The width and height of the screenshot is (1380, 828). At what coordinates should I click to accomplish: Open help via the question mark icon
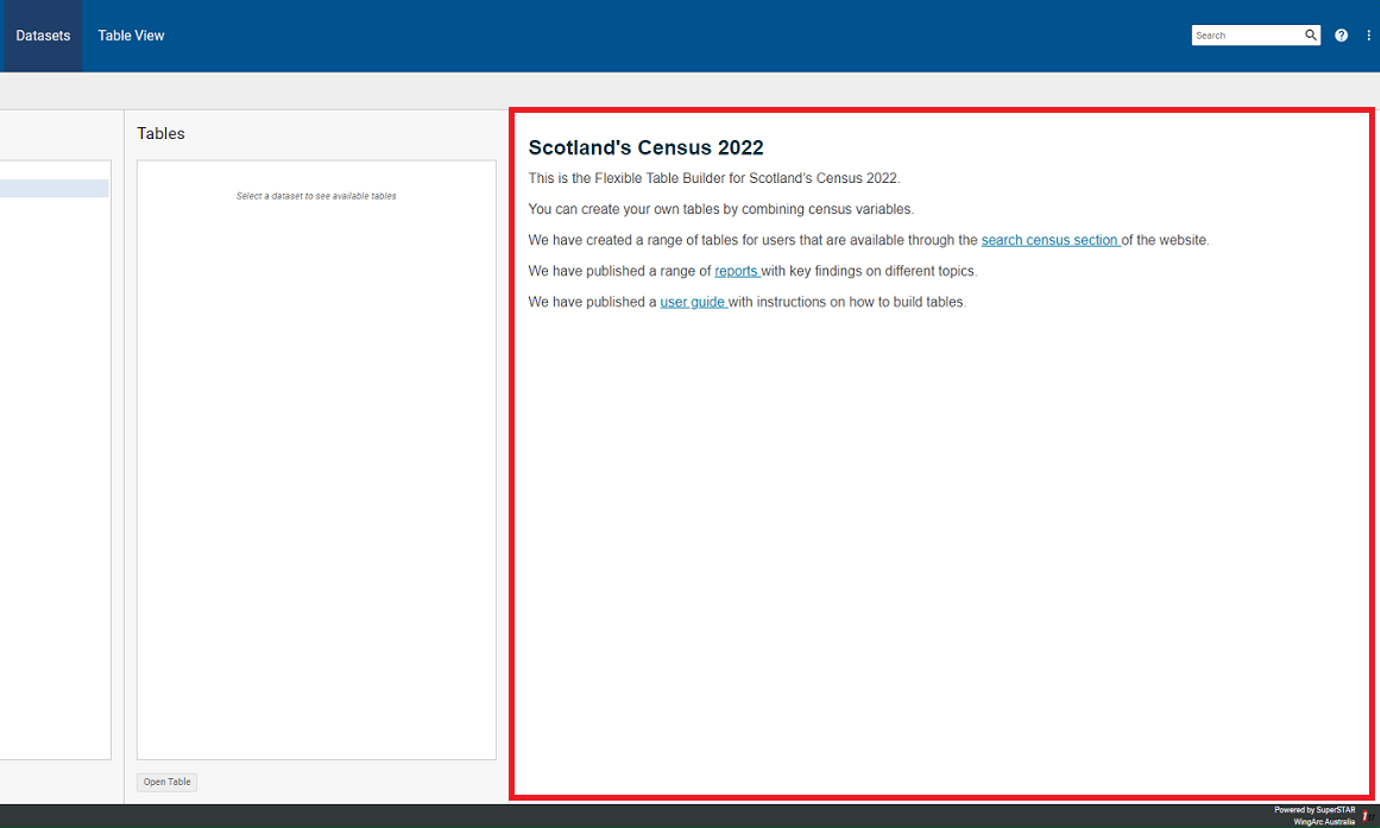[x=1341, y=35]
